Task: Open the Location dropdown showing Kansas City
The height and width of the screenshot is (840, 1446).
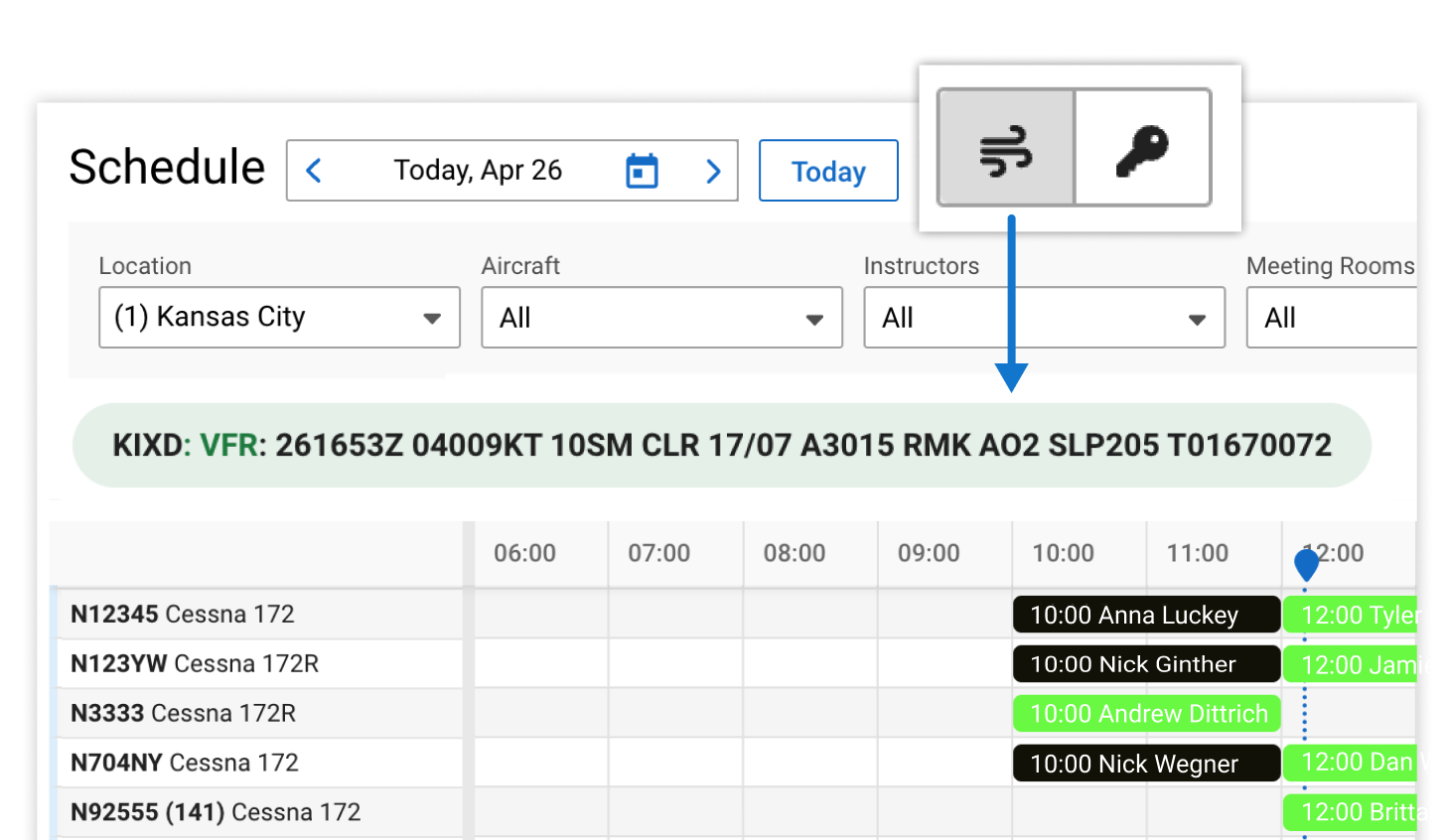Action: pyautogui.click(x=279, y=318)
